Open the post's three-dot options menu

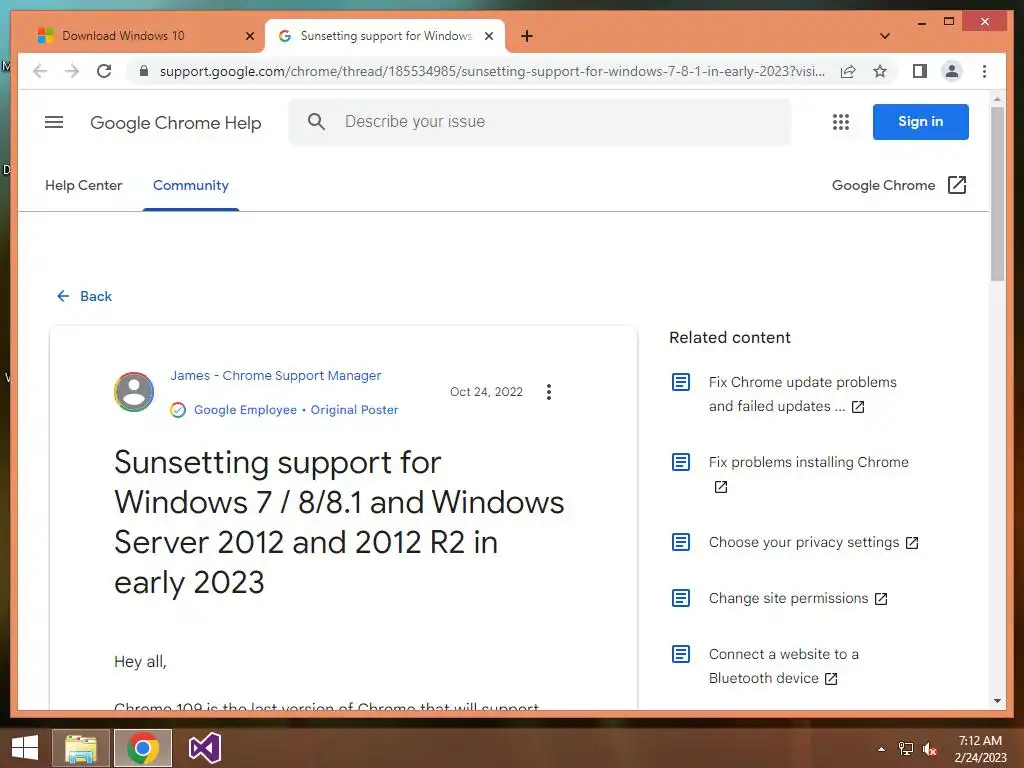coord(549,392)
